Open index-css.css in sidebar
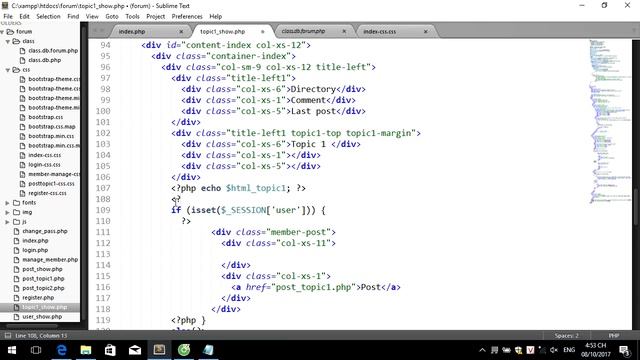This screenshot has width=640, height=360. [x=44, y=155]
